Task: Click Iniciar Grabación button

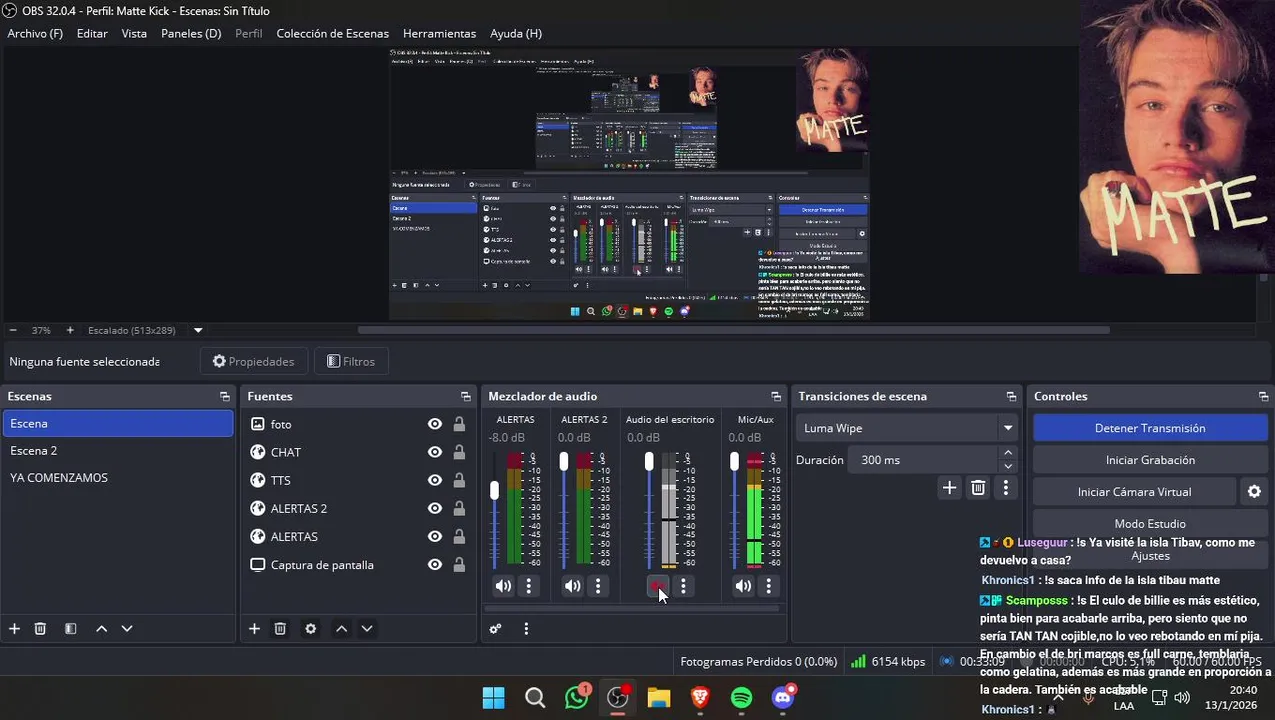Action: point(1150,460)
